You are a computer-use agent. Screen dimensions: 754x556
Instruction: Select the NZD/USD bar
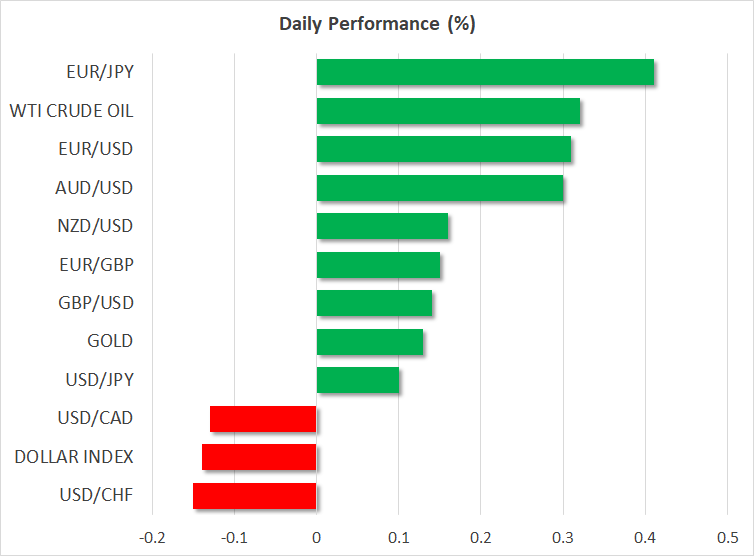[x=382, y=226]
